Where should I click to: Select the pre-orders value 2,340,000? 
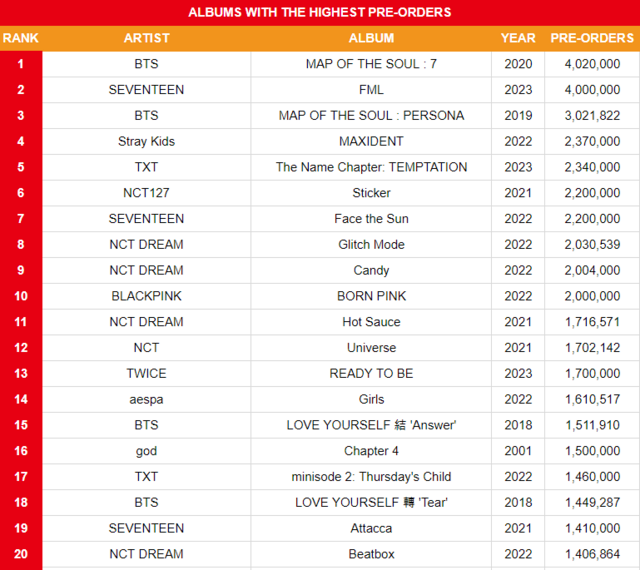(592, 167)
